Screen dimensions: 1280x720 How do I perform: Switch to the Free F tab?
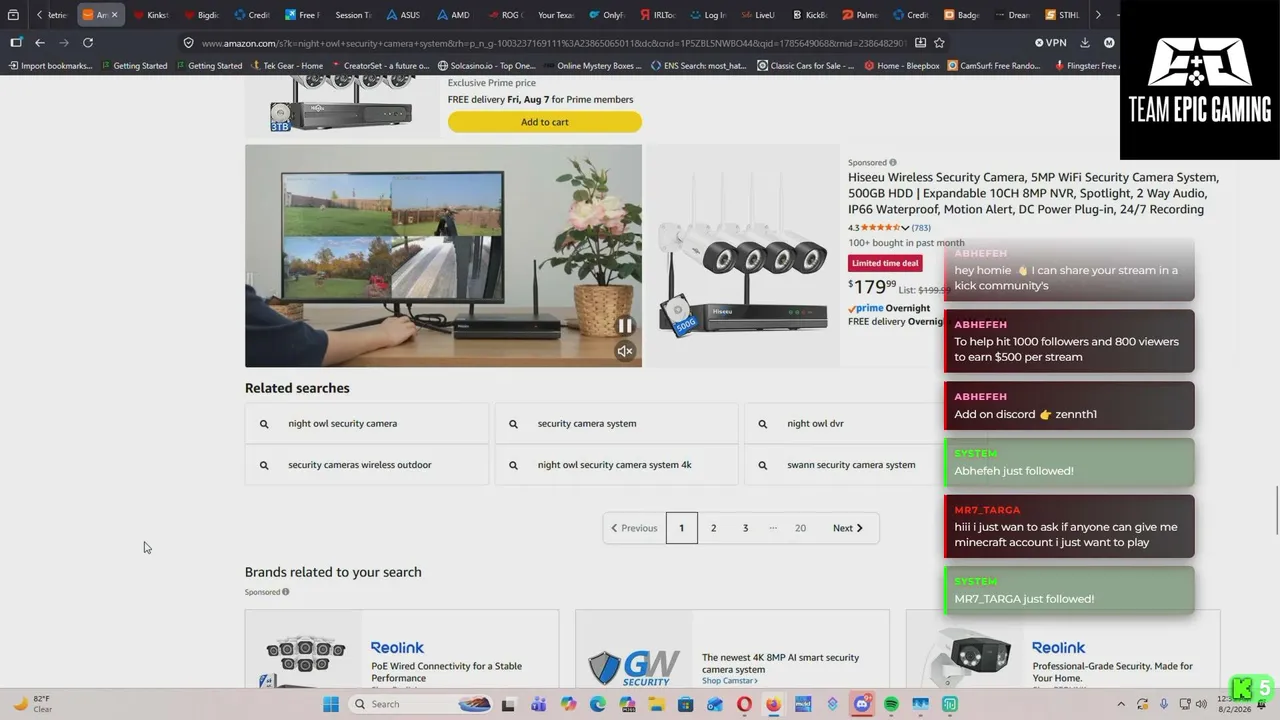pos(301,15)
